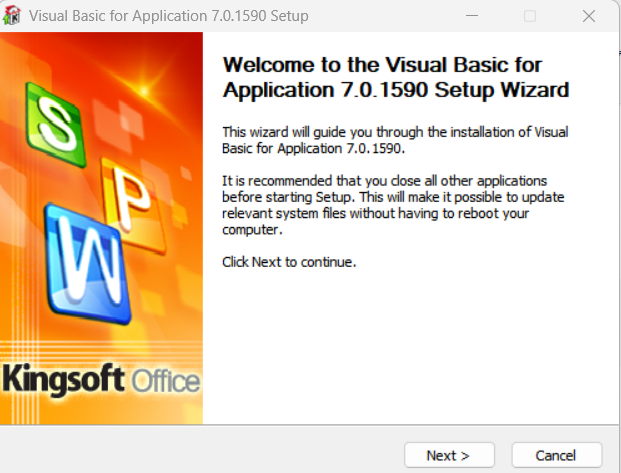
Task: Click the 'Click Next to continue.' text
Action: (x=289, y=262)
